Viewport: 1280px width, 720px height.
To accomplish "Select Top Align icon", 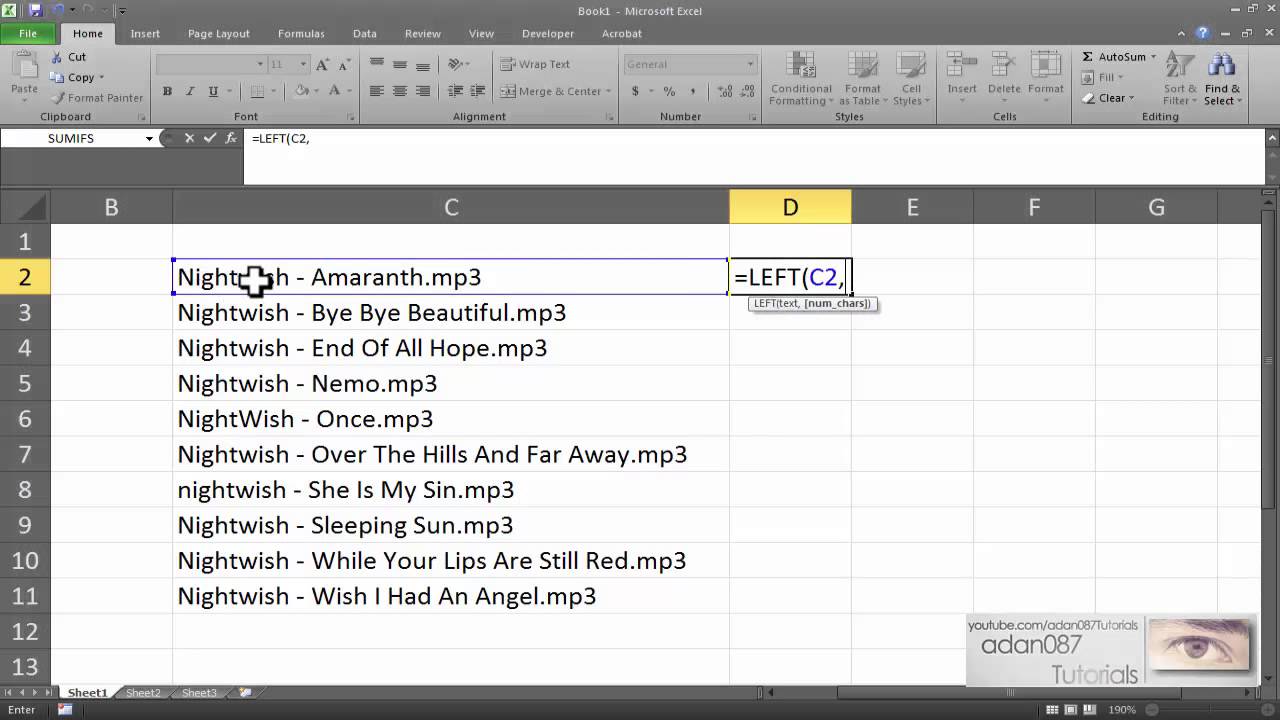I will [x=377, y=63].
